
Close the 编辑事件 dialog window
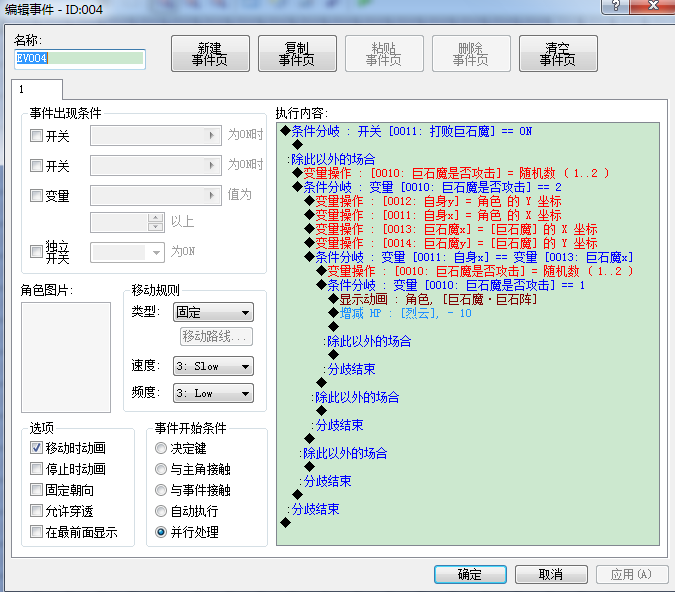pos(653,6)
